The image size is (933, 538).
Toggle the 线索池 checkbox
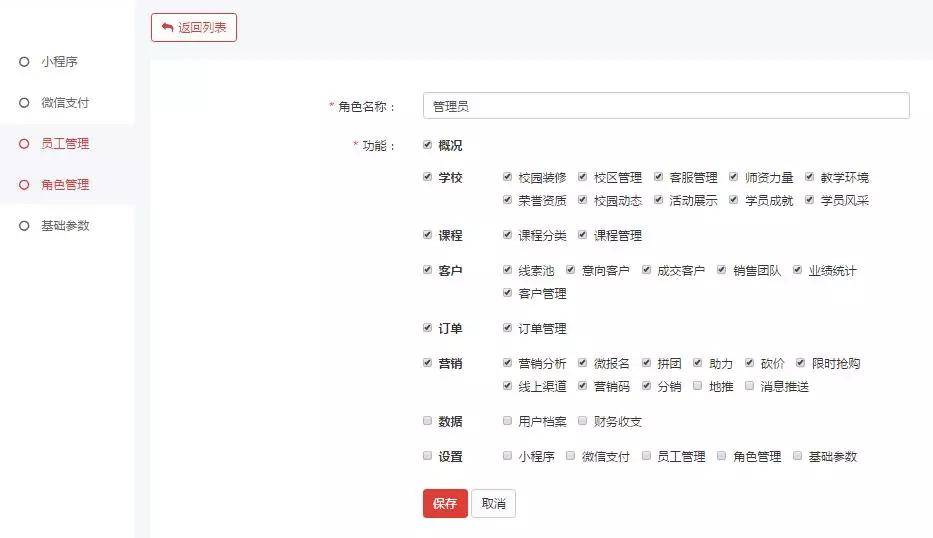click(508, 270)
